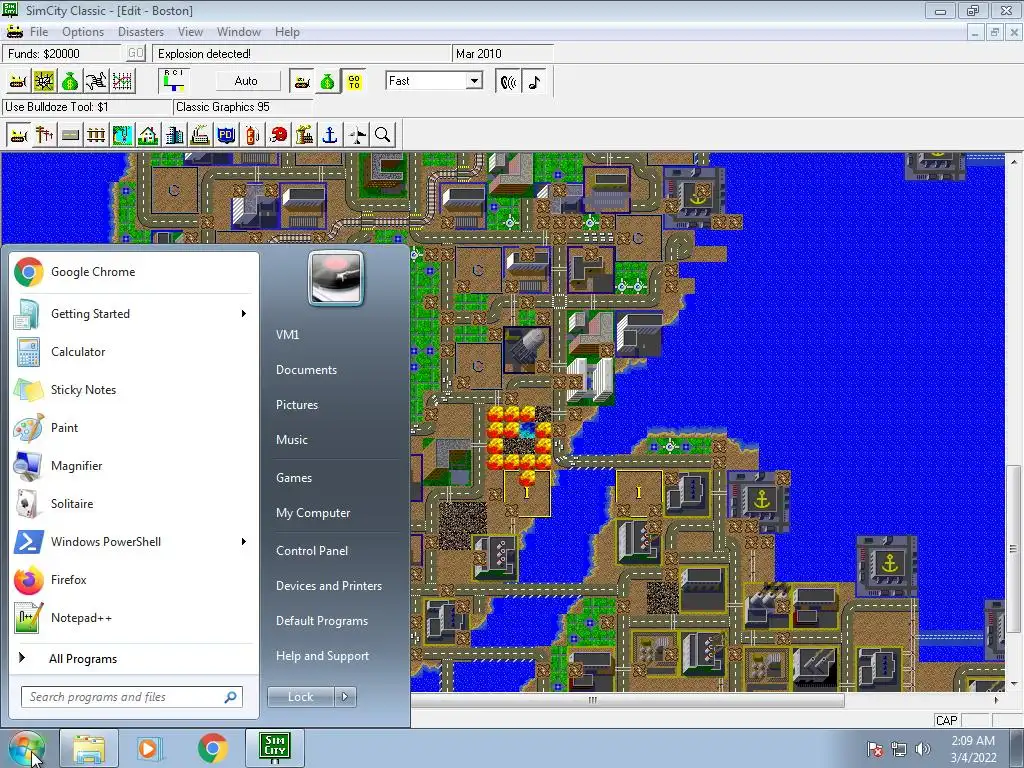Toggle the Auto-Goto yellow button
1024x768 pixels.
point(354,82)
